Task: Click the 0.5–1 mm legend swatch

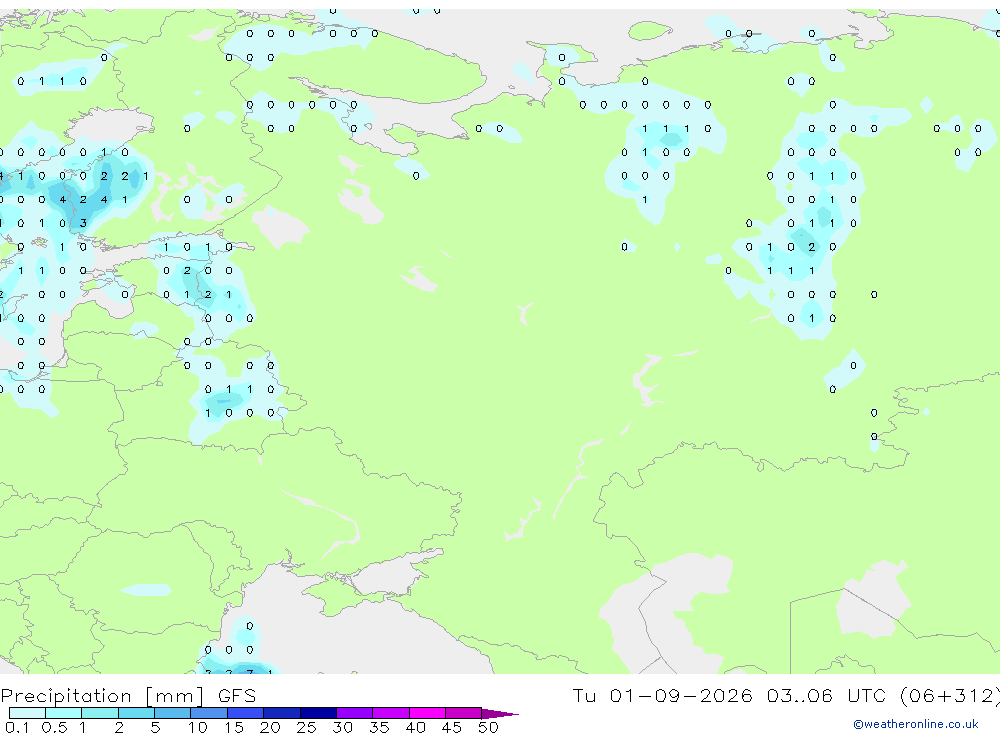Action: pyautogui.click(x=64, y=713)
